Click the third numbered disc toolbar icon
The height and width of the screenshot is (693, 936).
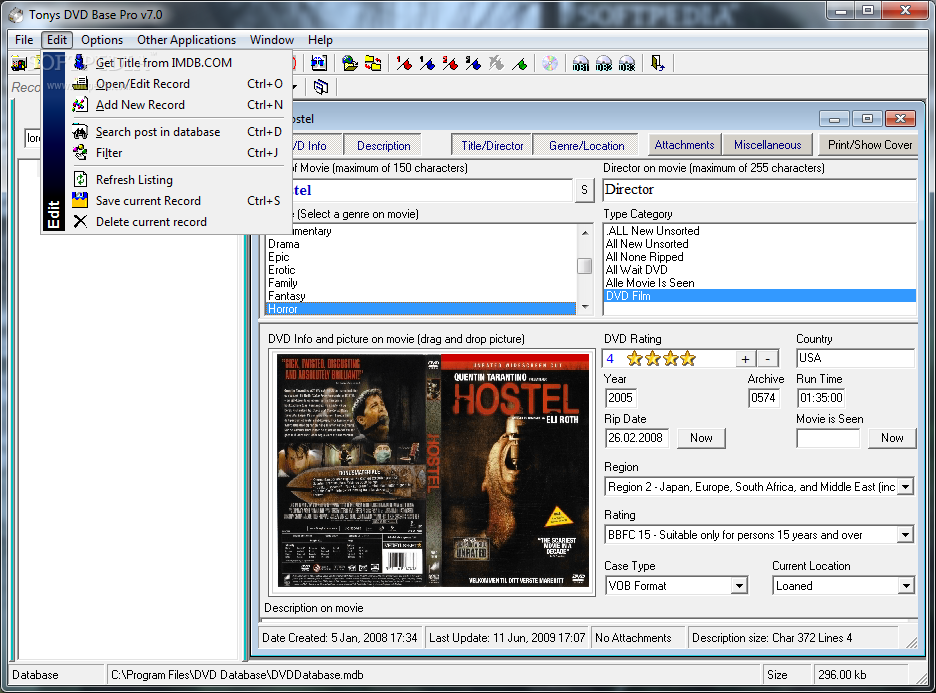coord(627,63)
